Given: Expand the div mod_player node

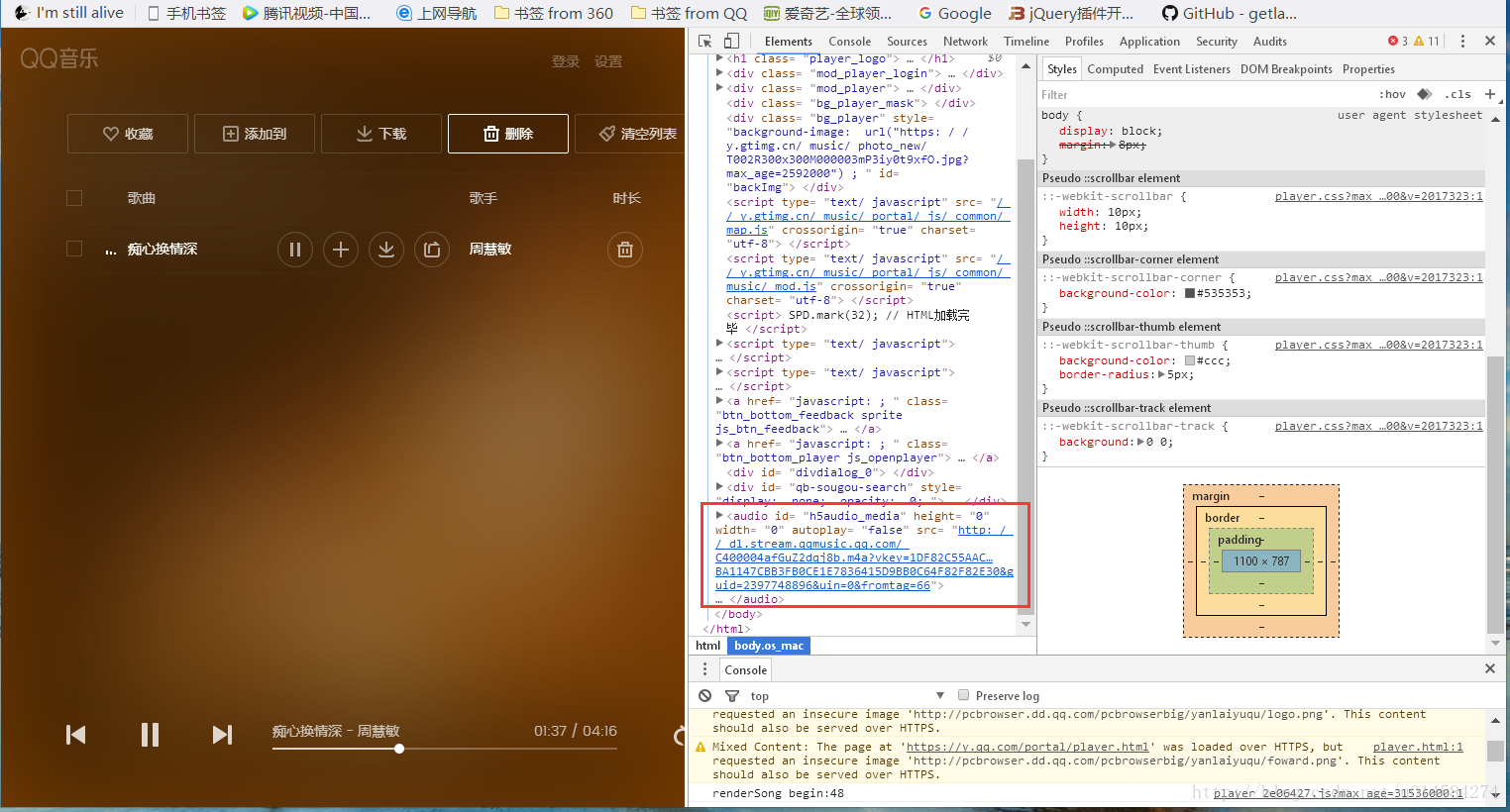Looking at the screenshot, I should [719, 88].
